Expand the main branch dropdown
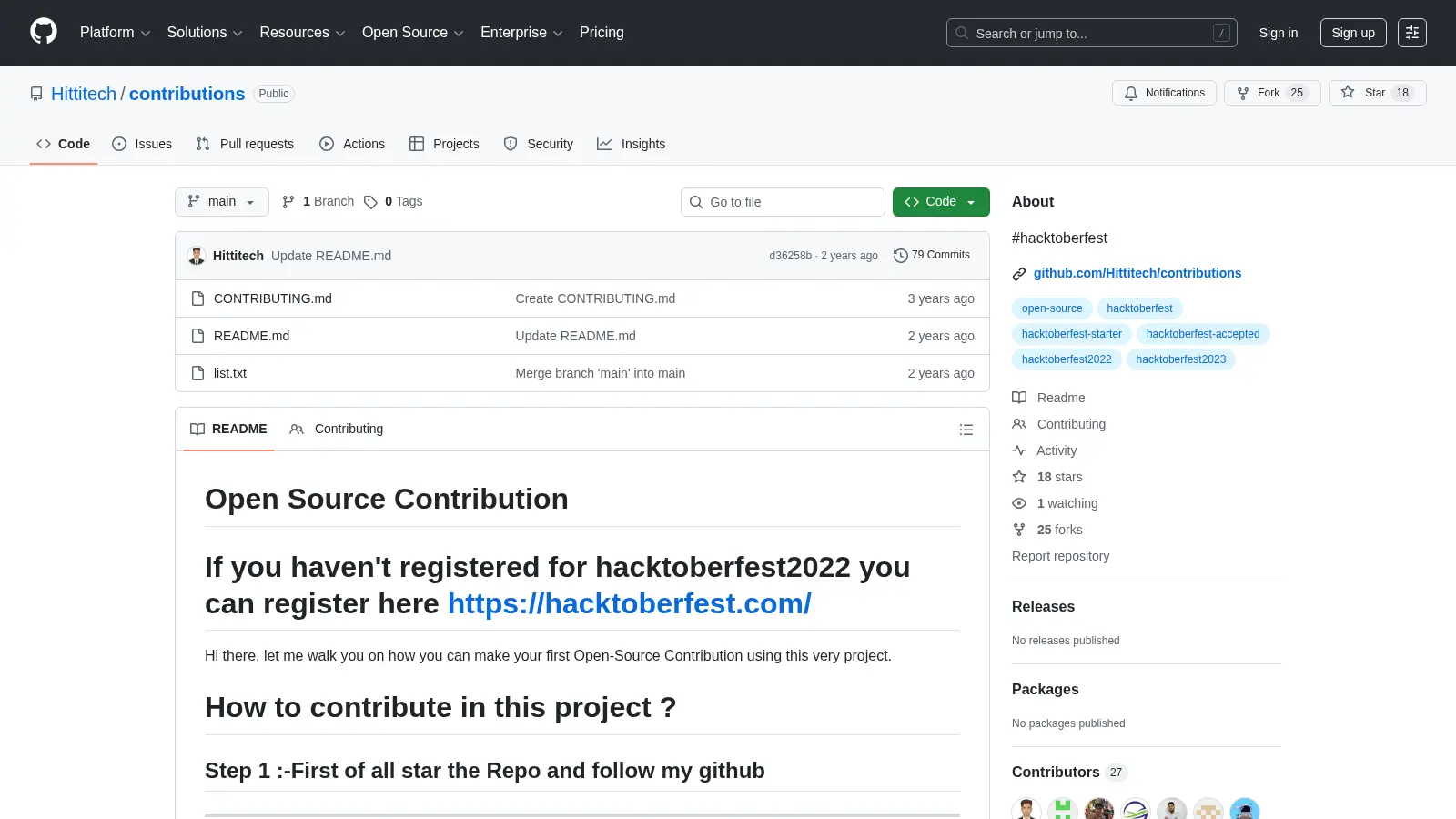Image resolution: width=1456 pixels, height=819 pixels. (x=221, y=202)
